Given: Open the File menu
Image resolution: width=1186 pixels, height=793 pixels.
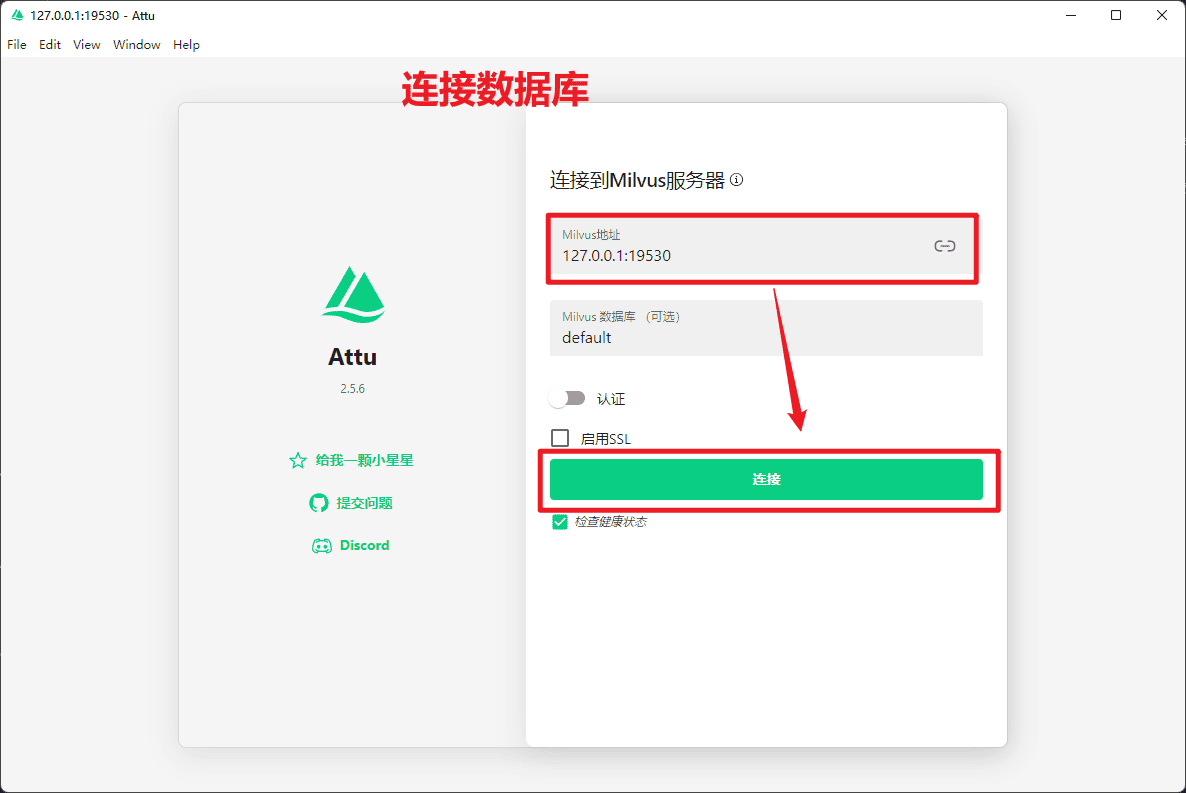Looking at the screenshot, I should coord(17,45).
